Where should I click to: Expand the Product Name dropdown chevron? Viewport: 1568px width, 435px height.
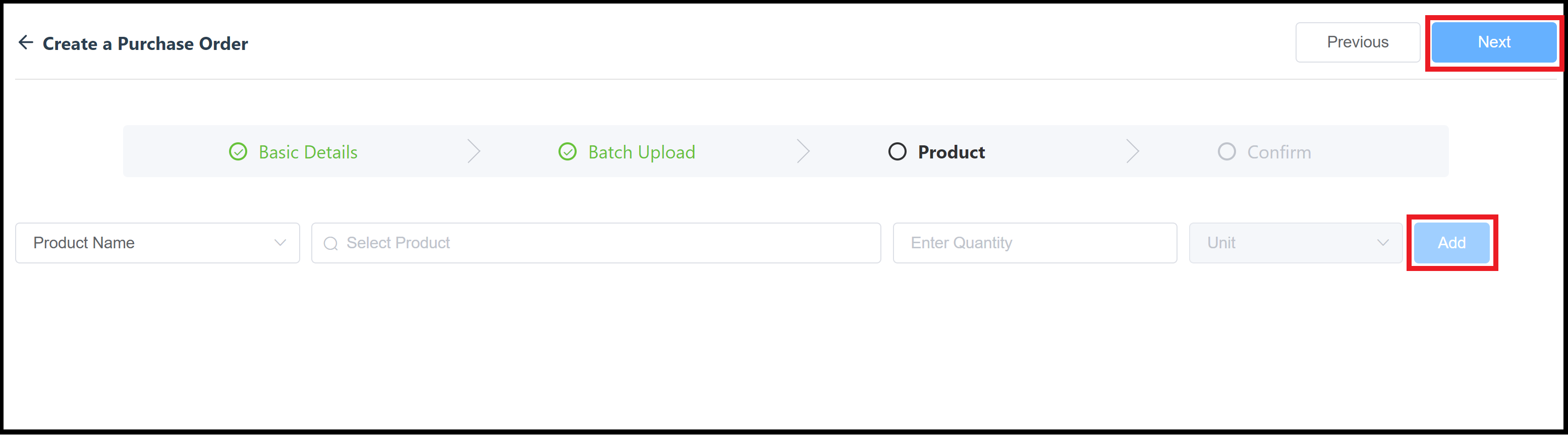(x=281, y=242)
